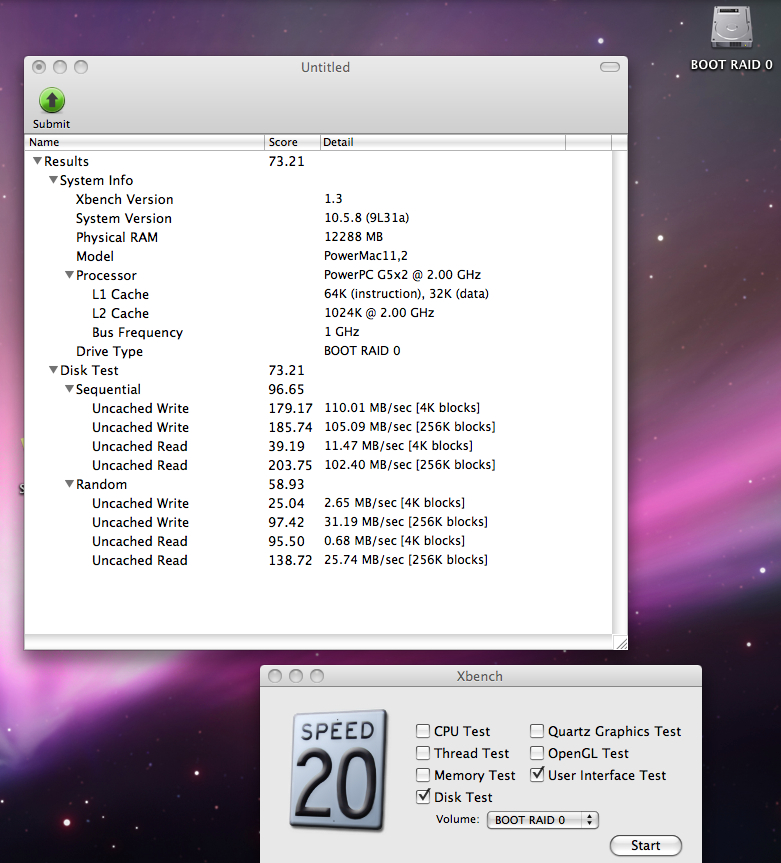The height and width of the screenshot is (863, 781).
Task: Click the 12288 MB RAM value
Action: point(353,237)
